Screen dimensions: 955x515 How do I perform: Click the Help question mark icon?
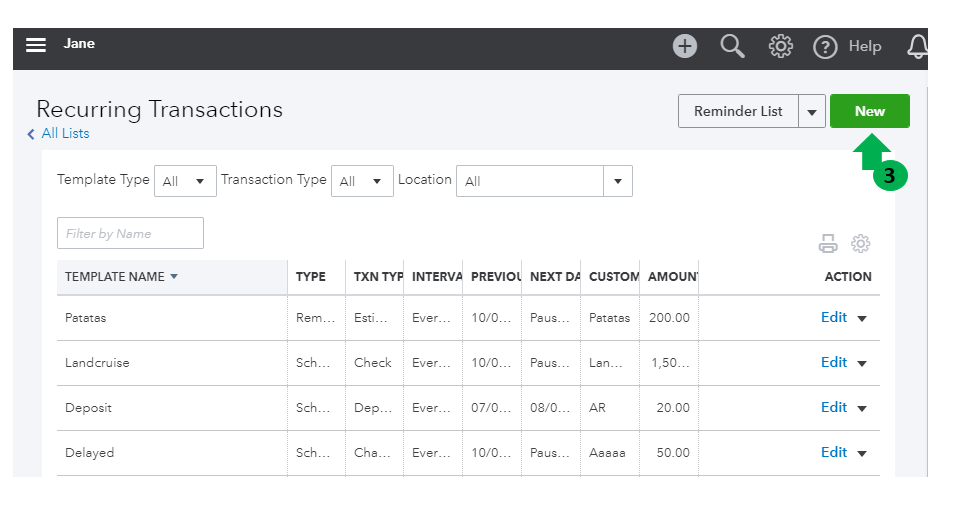[x=825, y=47]
